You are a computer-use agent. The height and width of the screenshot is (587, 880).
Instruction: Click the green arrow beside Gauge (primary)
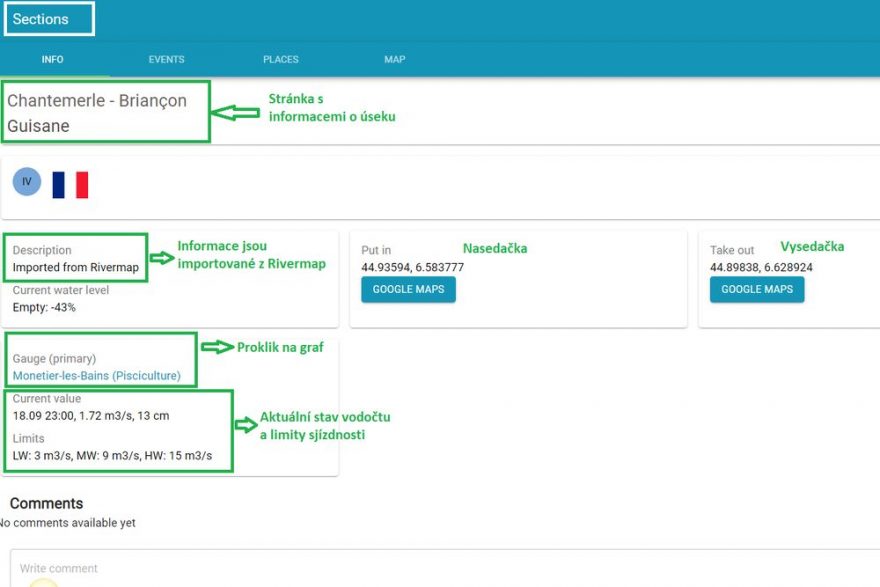coord(217,347)
